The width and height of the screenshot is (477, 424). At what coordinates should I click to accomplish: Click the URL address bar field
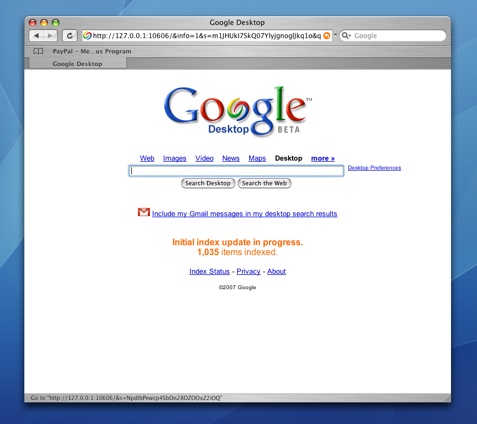tap(207, 36)
